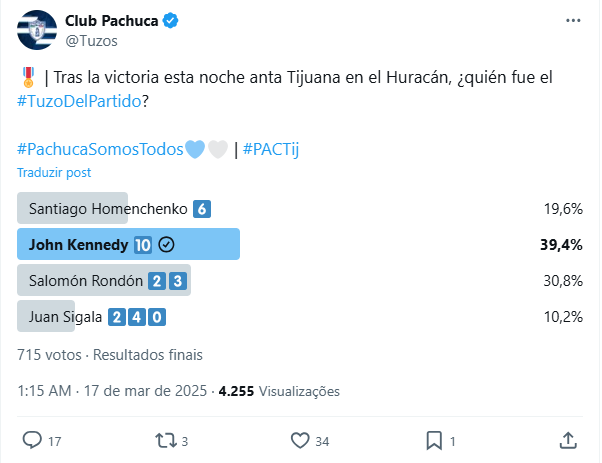Screen dimensions: 602x463
Task: Select the Santiago Homenchenko poll option
Action: pos(300,208)
